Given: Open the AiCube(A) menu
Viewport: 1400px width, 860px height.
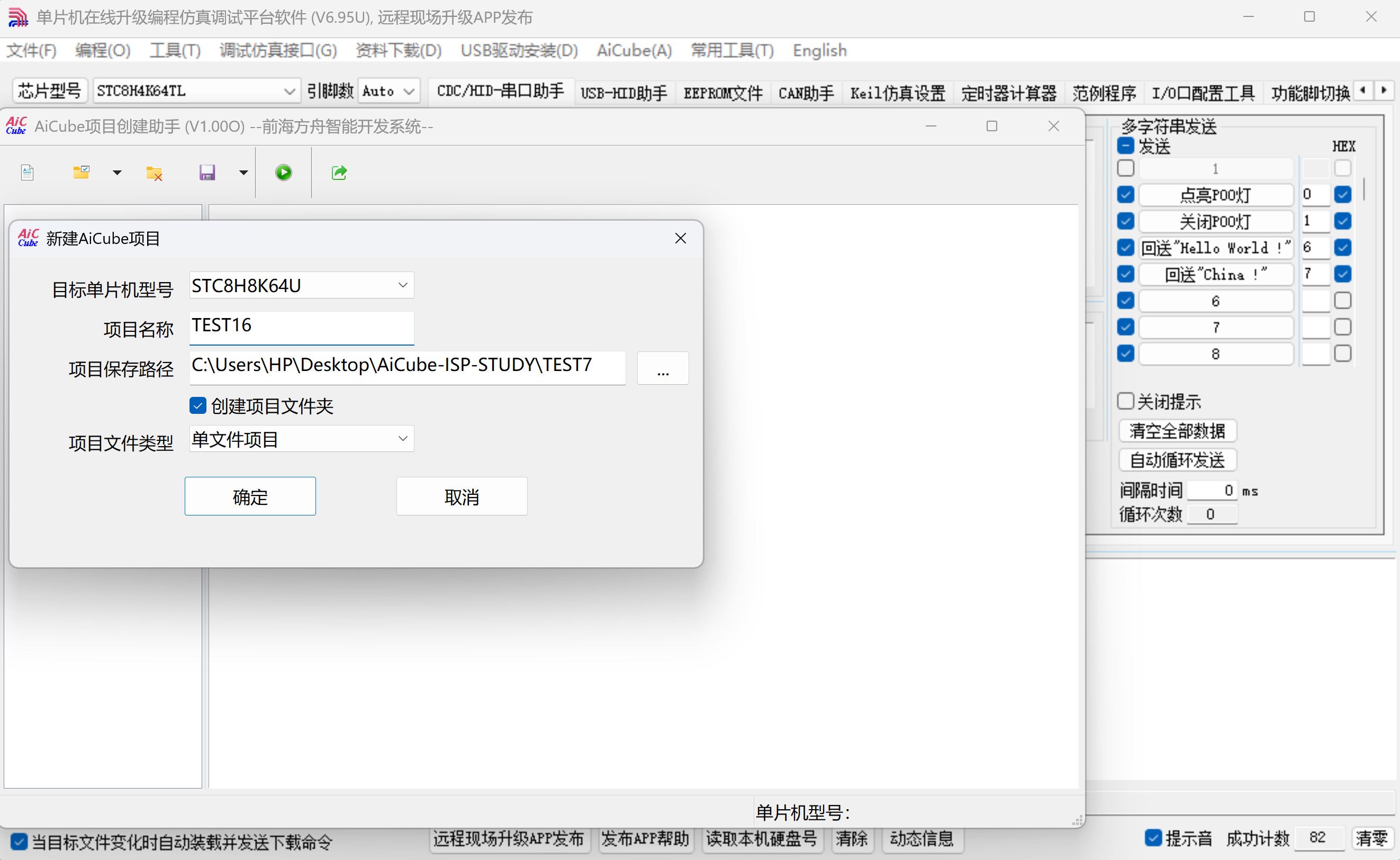Looking at the screenshot, I should 634,50.
